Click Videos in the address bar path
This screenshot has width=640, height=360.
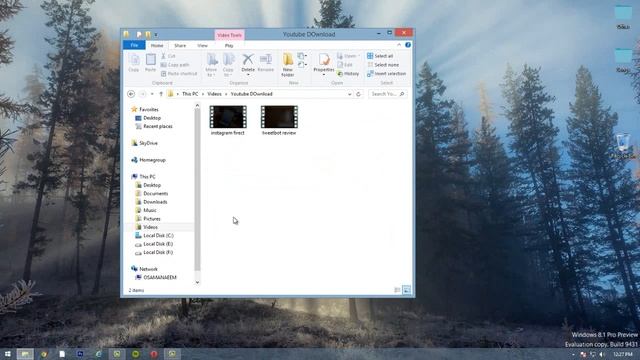[214, 94]
